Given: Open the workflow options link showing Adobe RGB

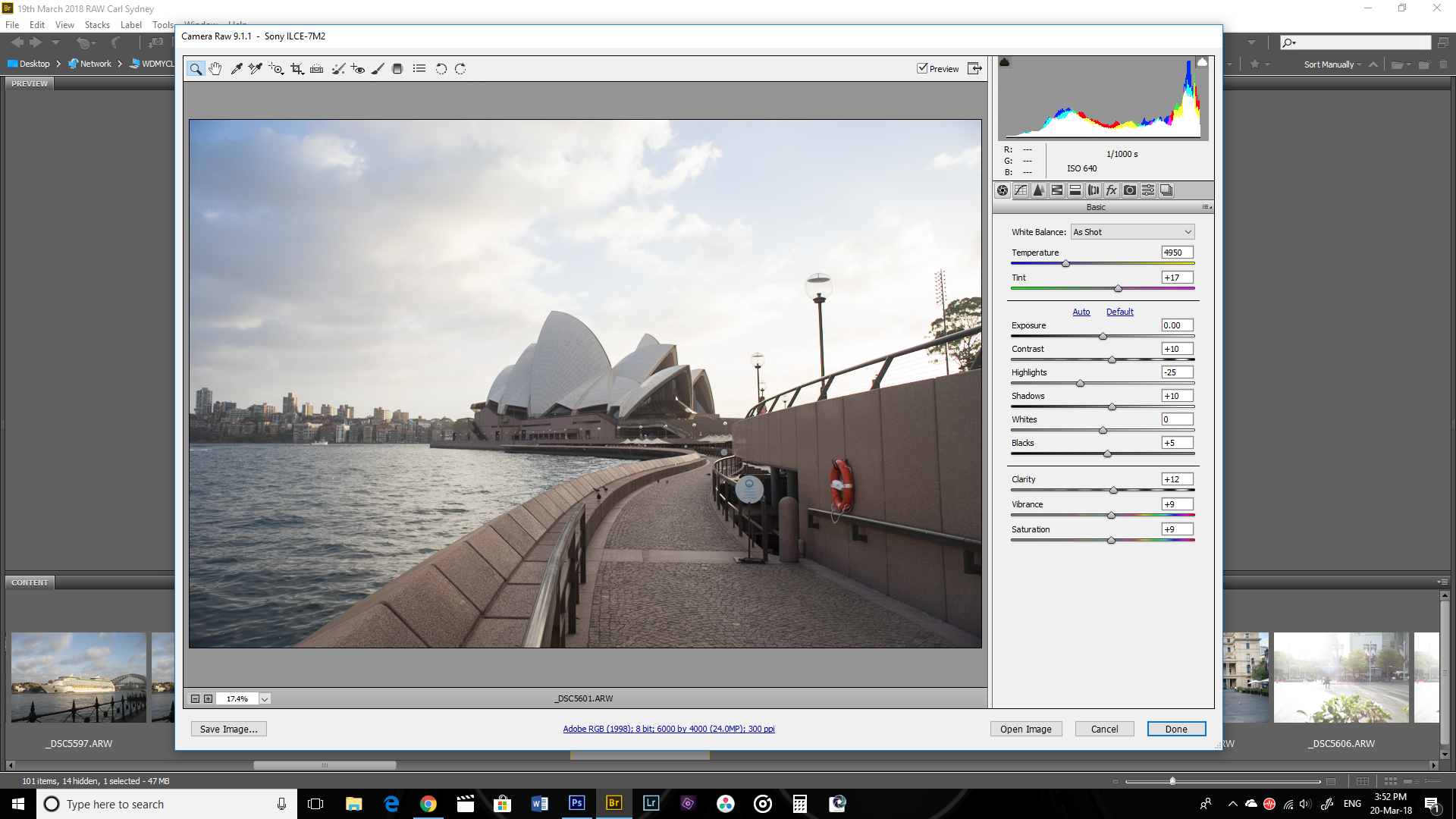Looking at the screenshot, I should pyautogui.click(x=668, y=729).
